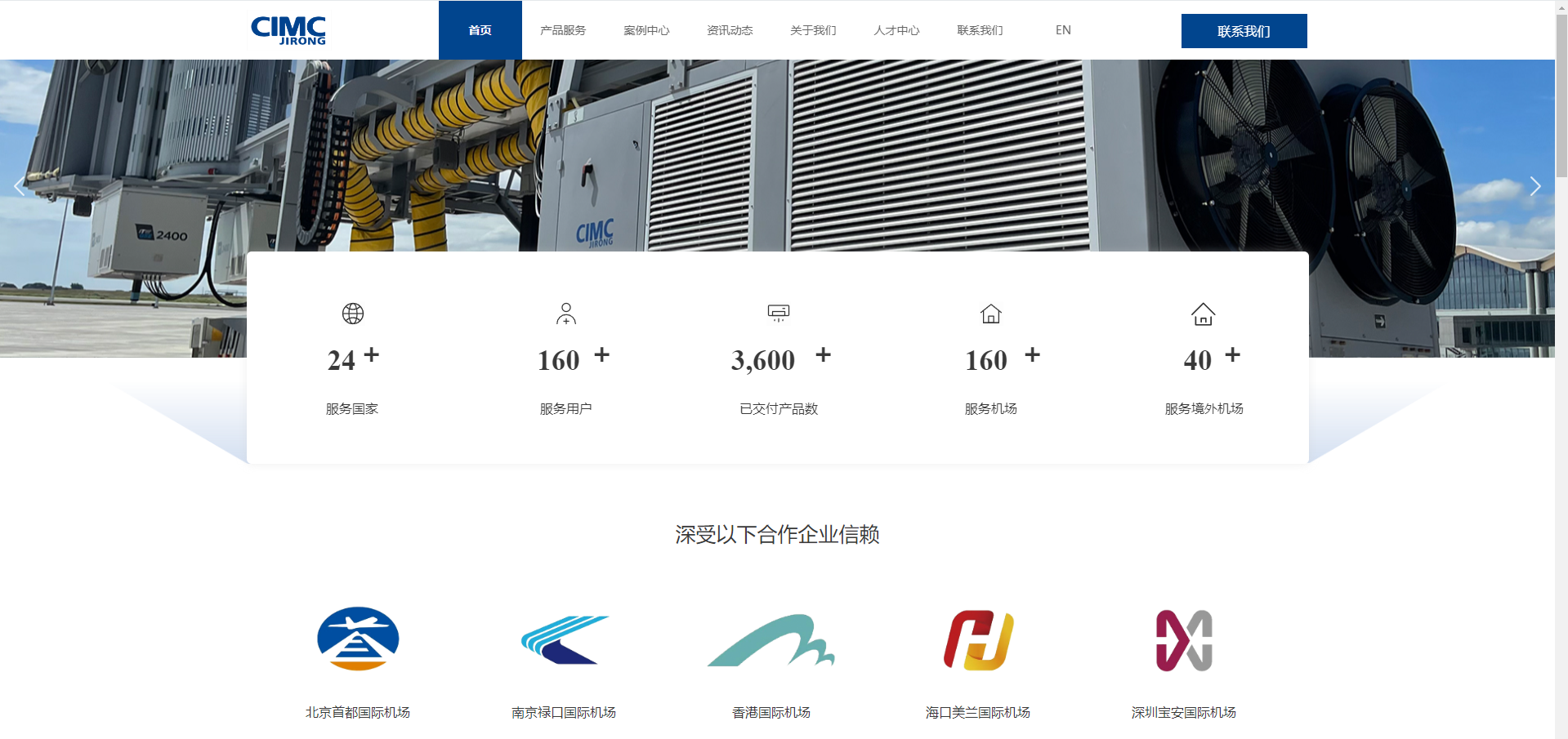This screenshot has width=1568, height=739.
Task: Open 联系我们 in the navigation bar
Action: [980, 30]
